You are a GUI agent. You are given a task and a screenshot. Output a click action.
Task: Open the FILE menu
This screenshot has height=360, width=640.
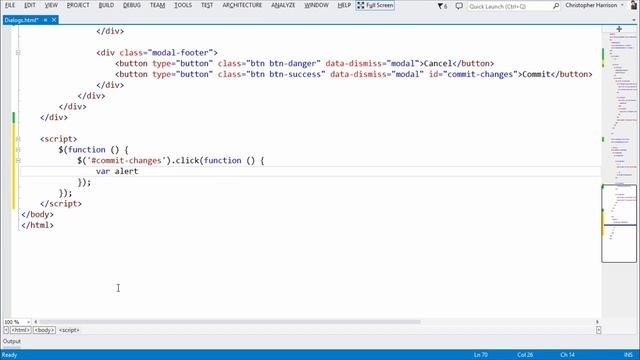click(x=10, y=5)
